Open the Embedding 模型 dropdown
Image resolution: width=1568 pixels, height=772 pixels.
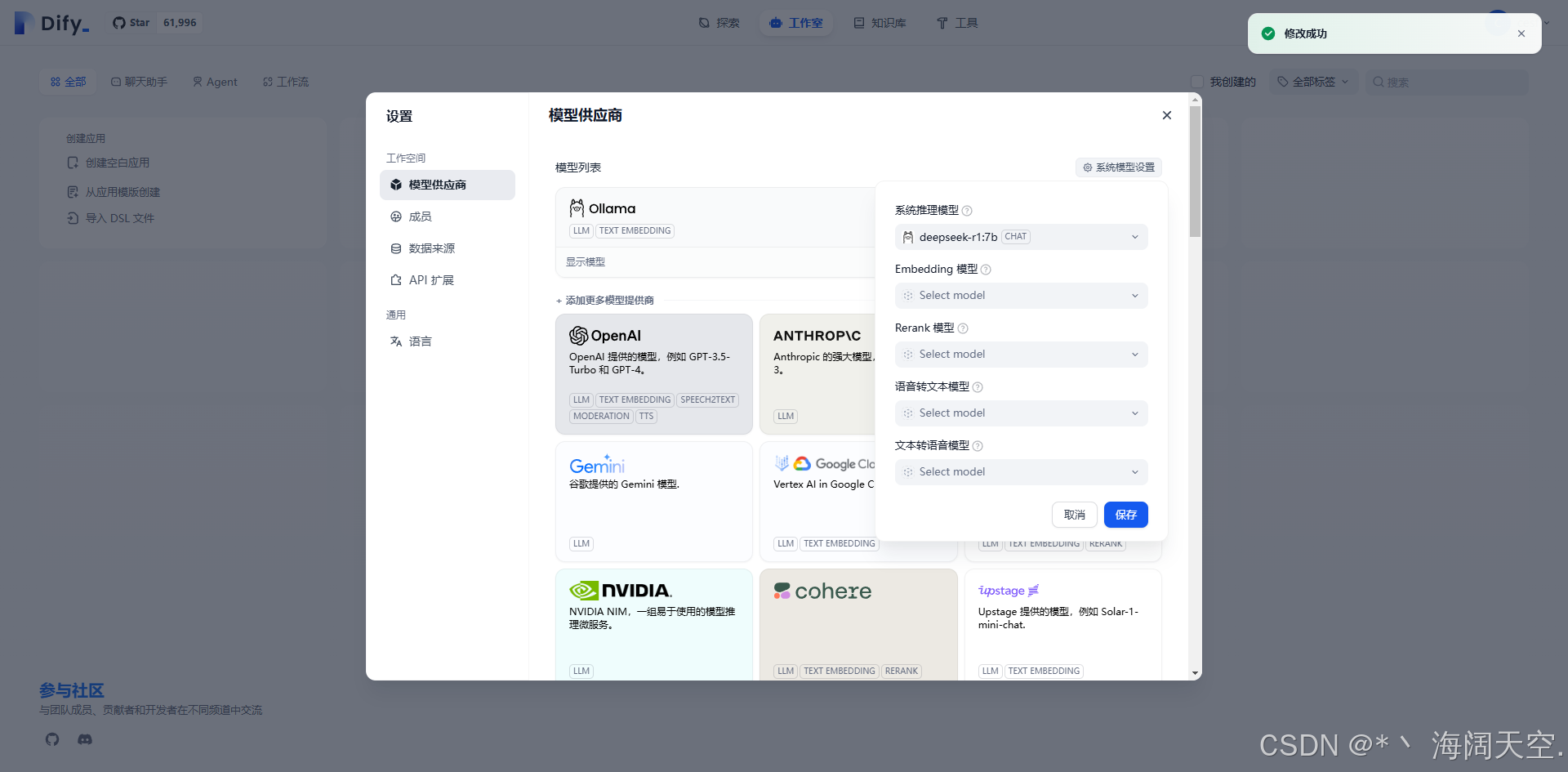point(1022,296)
